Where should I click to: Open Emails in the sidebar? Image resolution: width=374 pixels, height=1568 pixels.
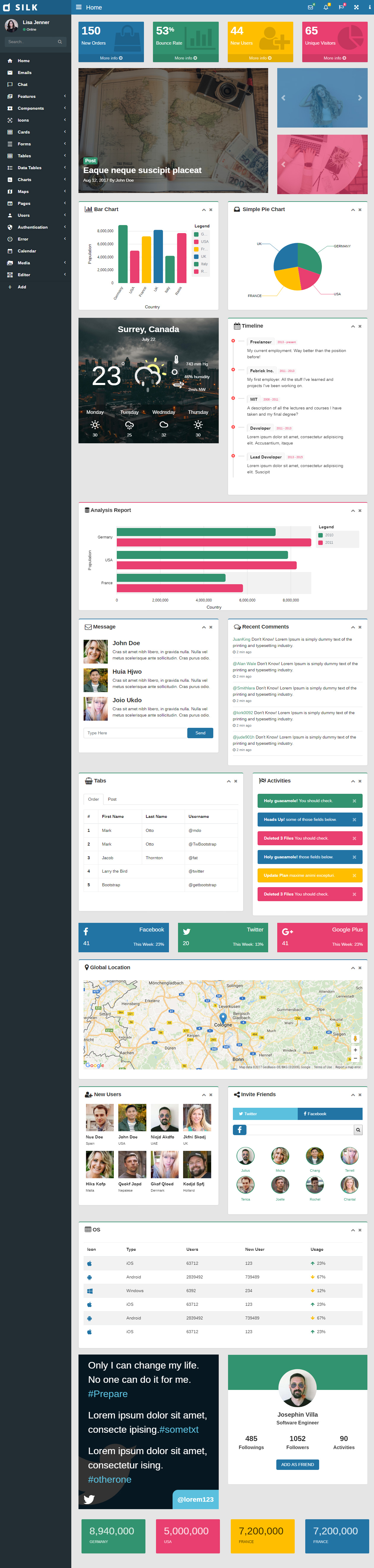(x=35, y=73)
